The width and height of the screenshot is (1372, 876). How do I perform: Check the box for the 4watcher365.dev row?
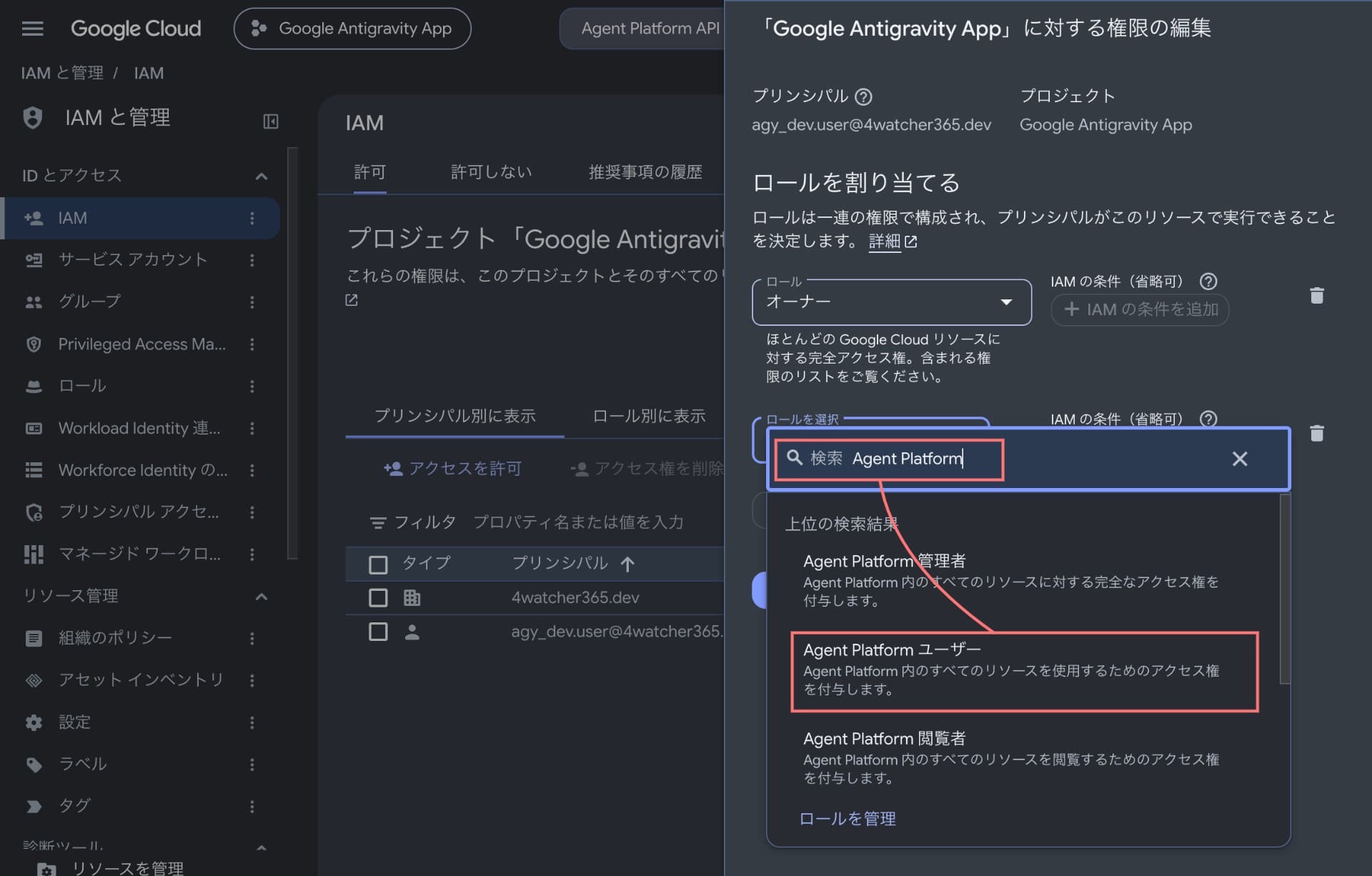378,597
